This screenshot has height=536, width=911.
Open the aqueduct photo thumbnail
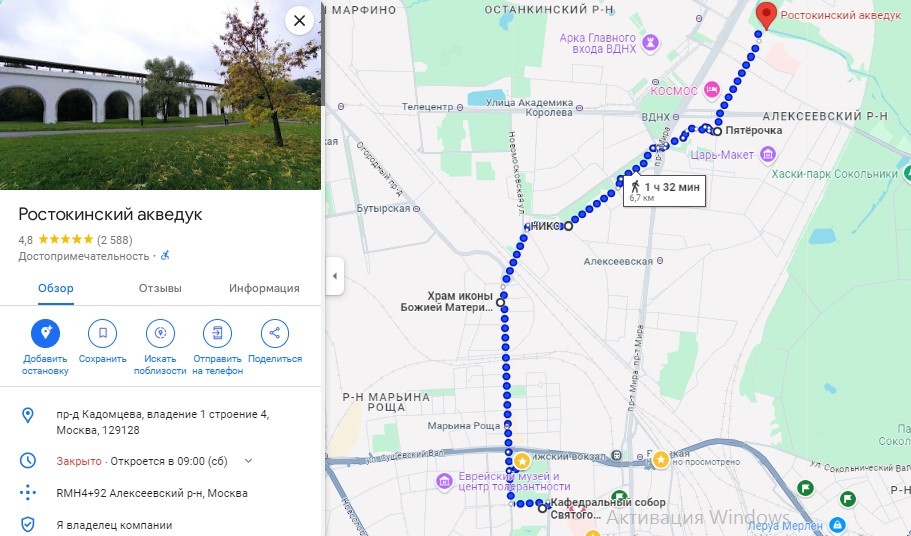pos(160,95)
